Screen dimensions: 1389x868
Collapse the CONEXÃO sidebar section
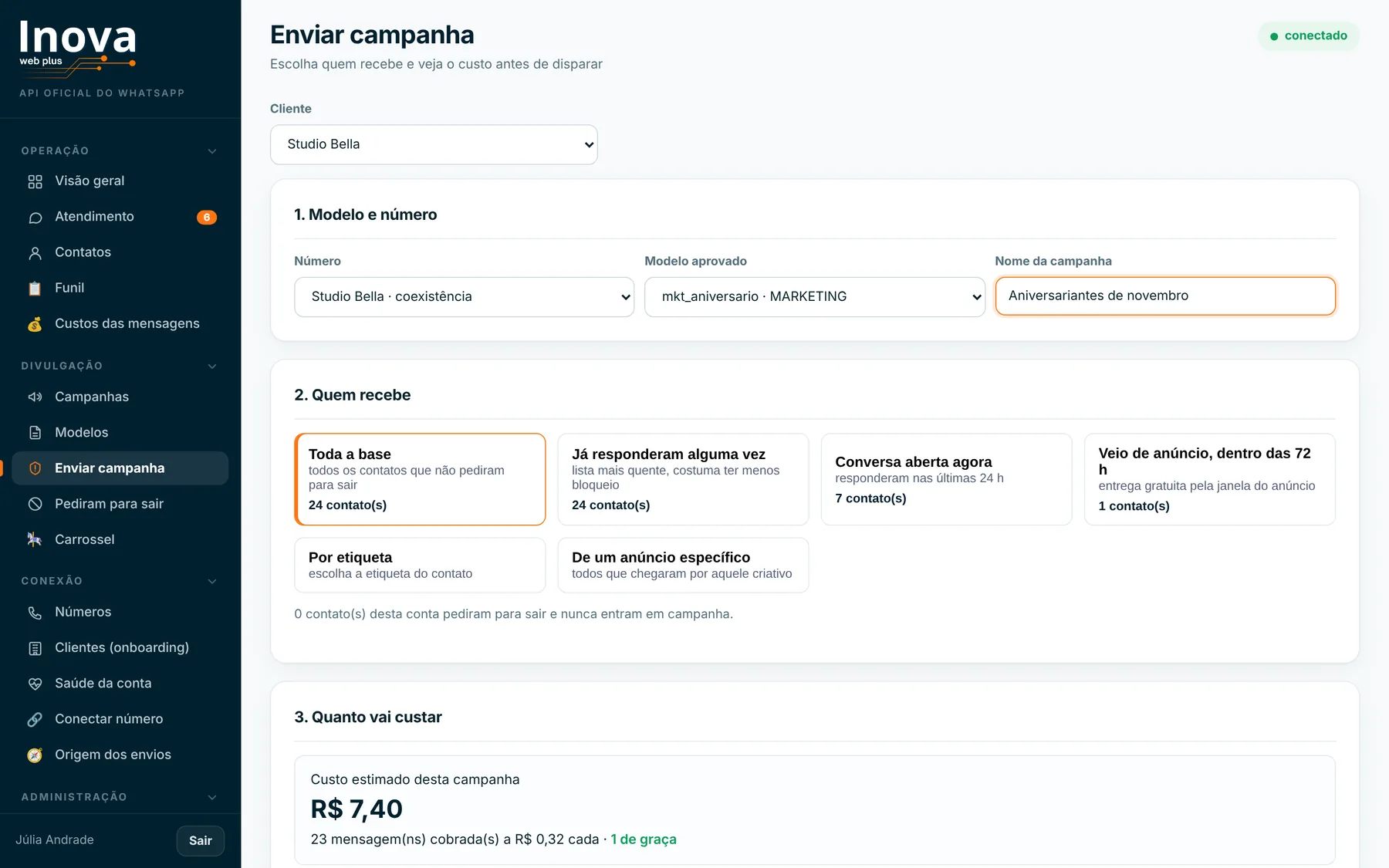(120, 581)
